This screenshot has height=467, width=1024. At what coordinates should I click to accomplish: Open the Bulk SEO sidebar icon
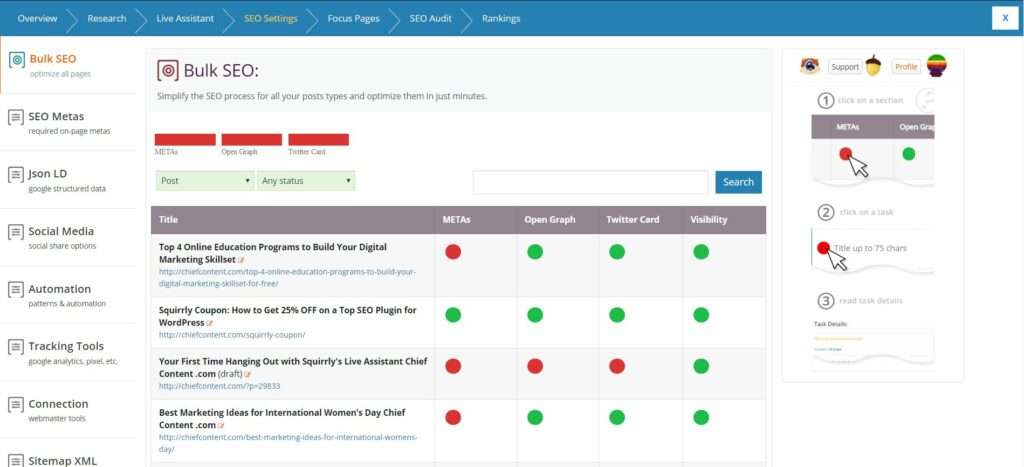click(17, 60)
